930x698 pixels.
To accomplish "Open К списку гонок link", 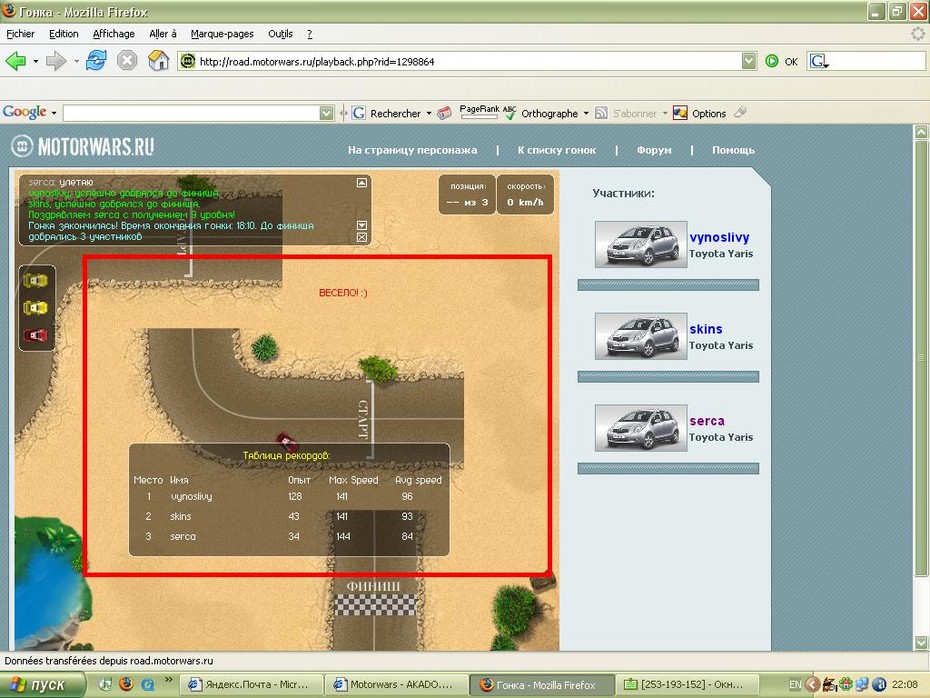I will click(x=556, y=150).
